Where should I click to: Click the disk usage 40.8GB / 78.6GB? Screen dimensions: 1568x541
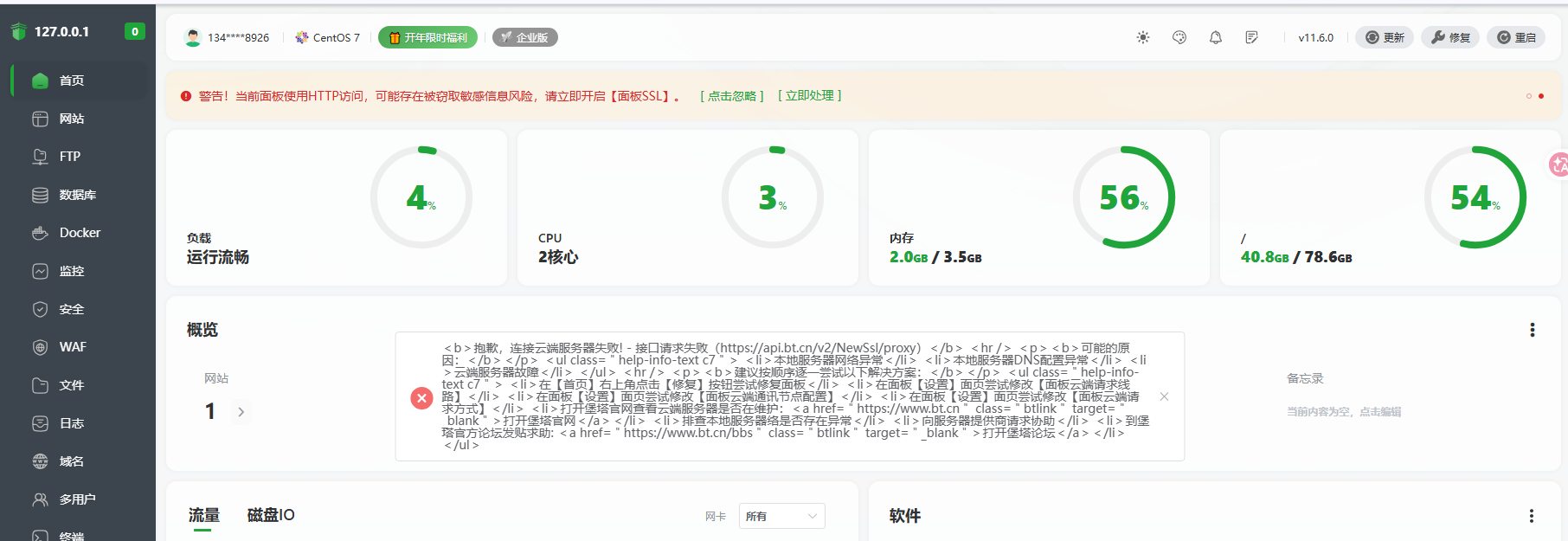(x=1296, y=257)
